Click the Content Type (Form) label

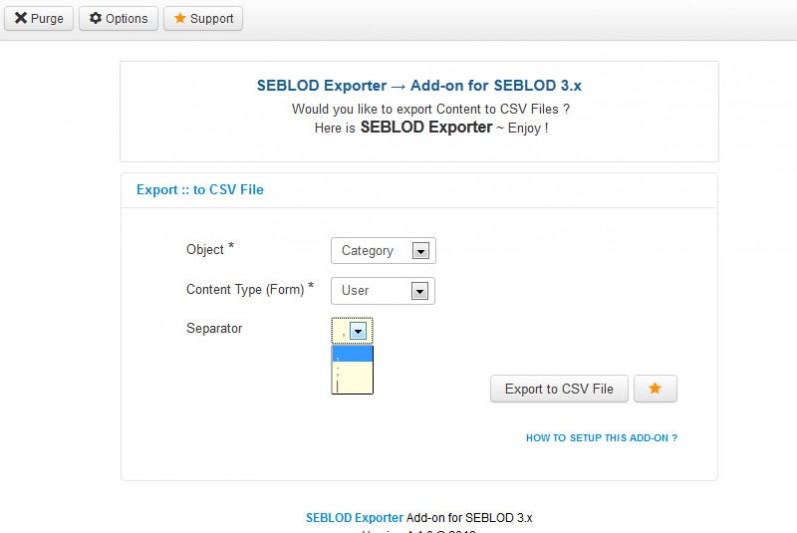click(250, 289)
